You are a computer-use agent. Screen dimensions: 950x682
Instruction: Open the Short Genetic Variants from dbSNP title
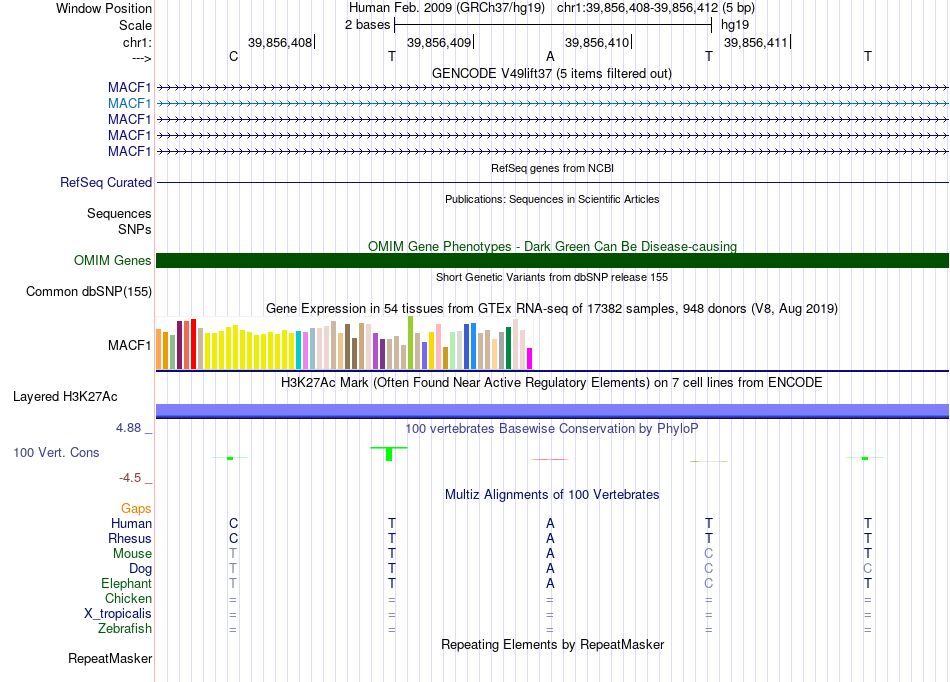point(552,277)
